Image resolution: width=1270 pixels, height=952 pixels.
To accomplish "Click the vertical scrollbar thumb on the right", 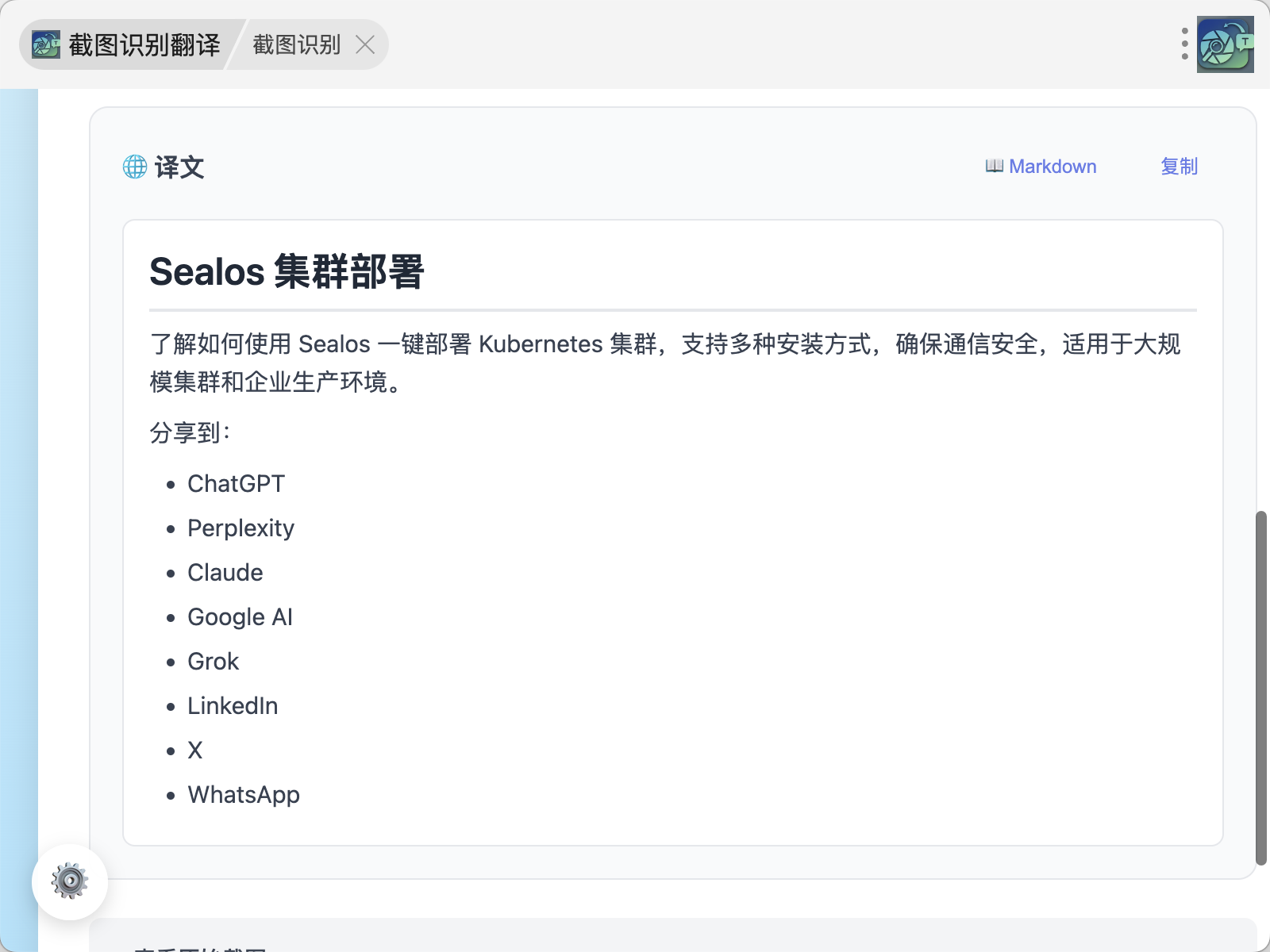I will click(1260, 688).
